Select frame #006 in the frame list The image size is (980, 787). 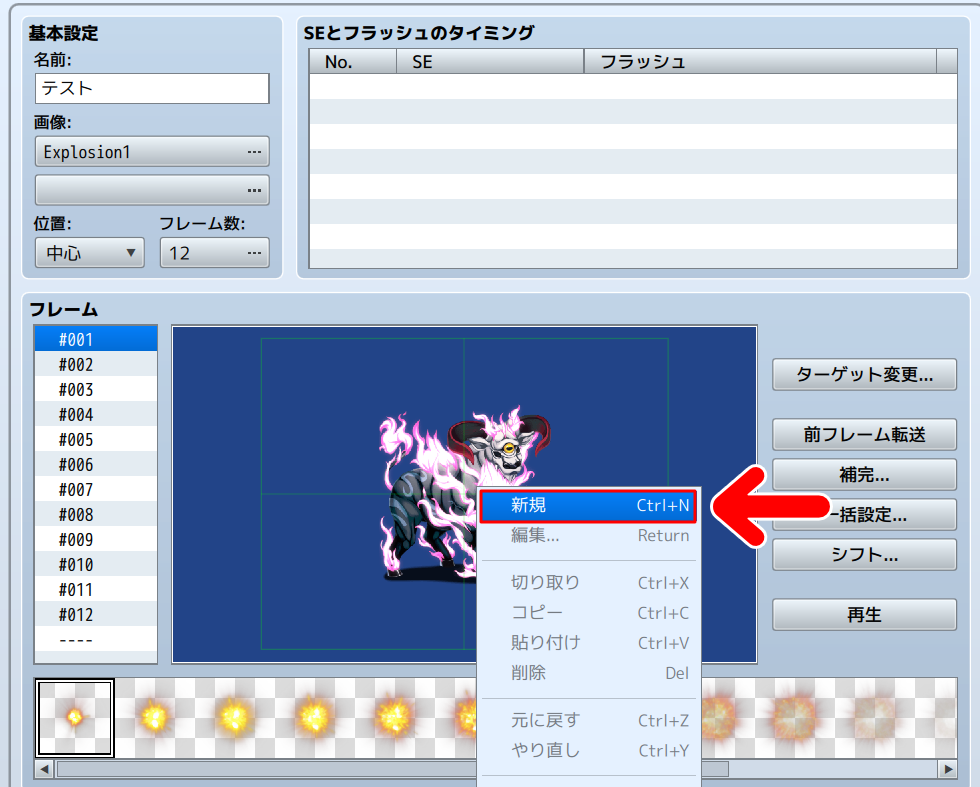96,464
